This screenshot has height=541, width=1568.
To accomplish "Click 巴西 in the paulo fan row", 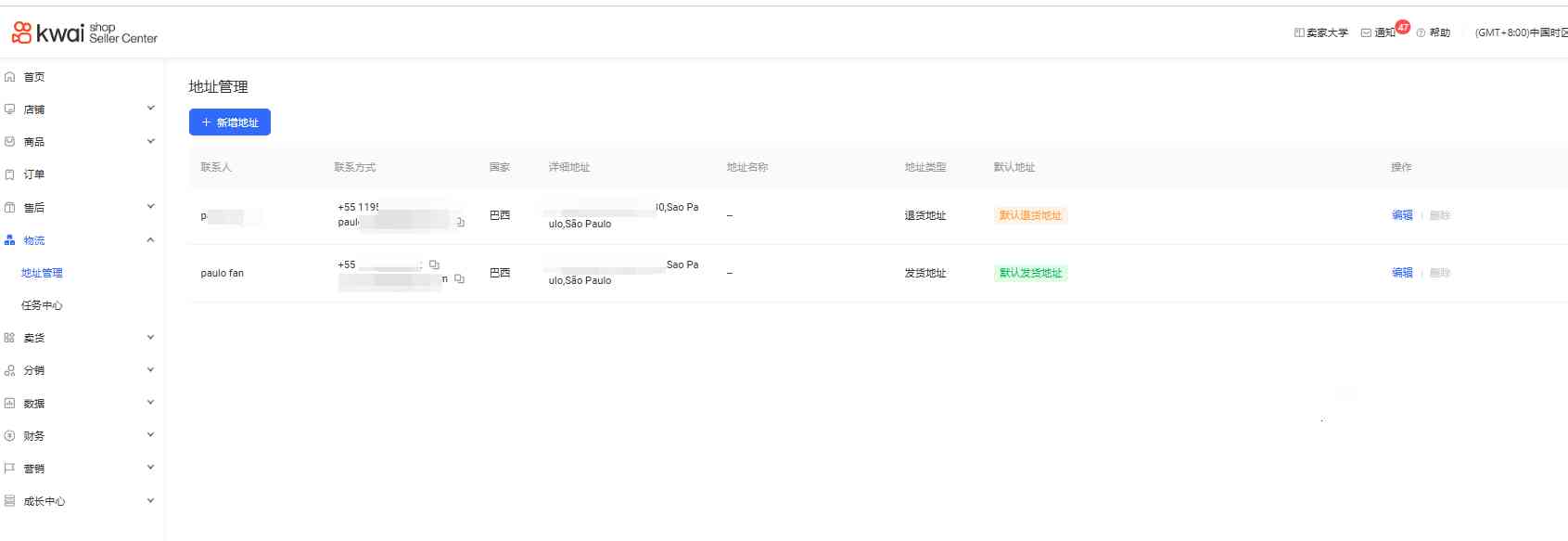I will click(500, 273).
